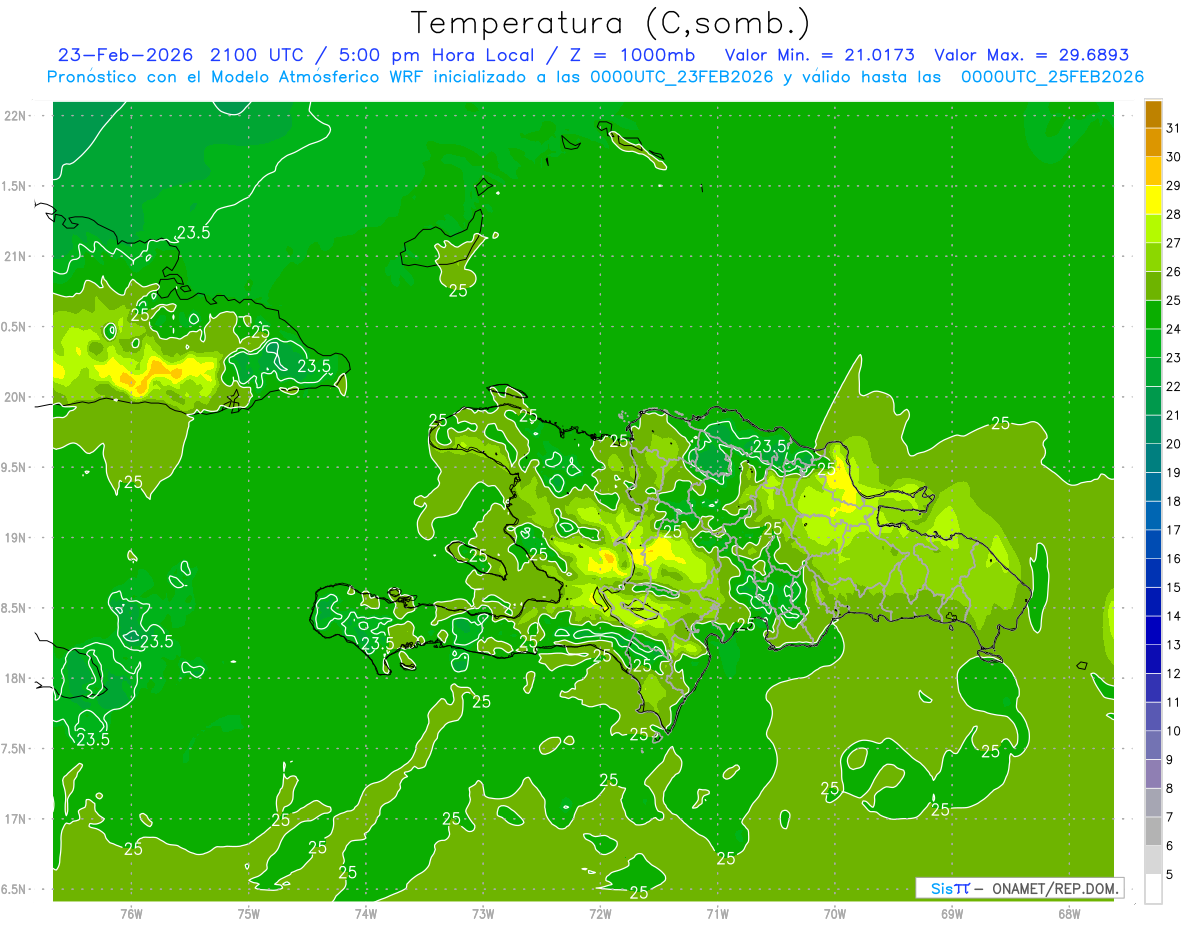
Task: Click the white colorbar segment below label 5
Action: click(x=1153, y=889)
